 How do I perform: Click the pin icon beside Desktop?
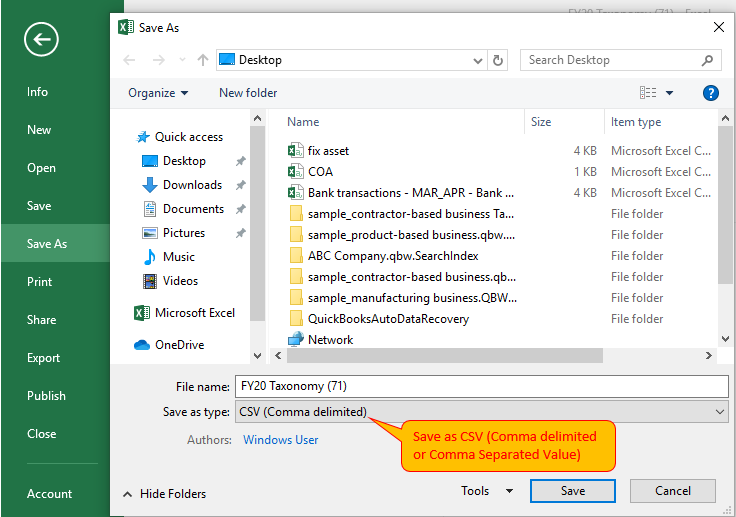tap(240, 162)
